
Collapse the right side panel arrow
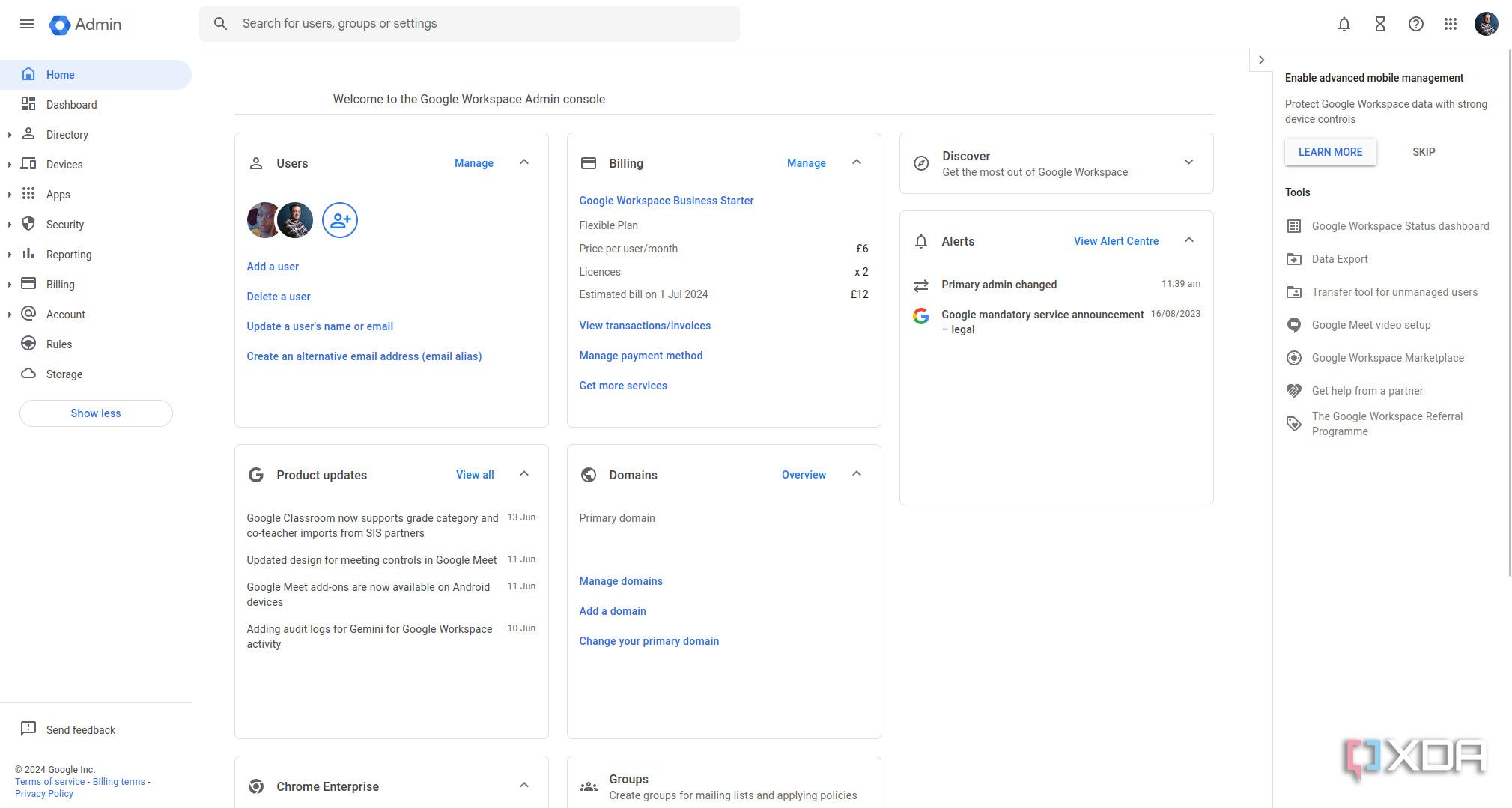click(x=1261, y=60)
